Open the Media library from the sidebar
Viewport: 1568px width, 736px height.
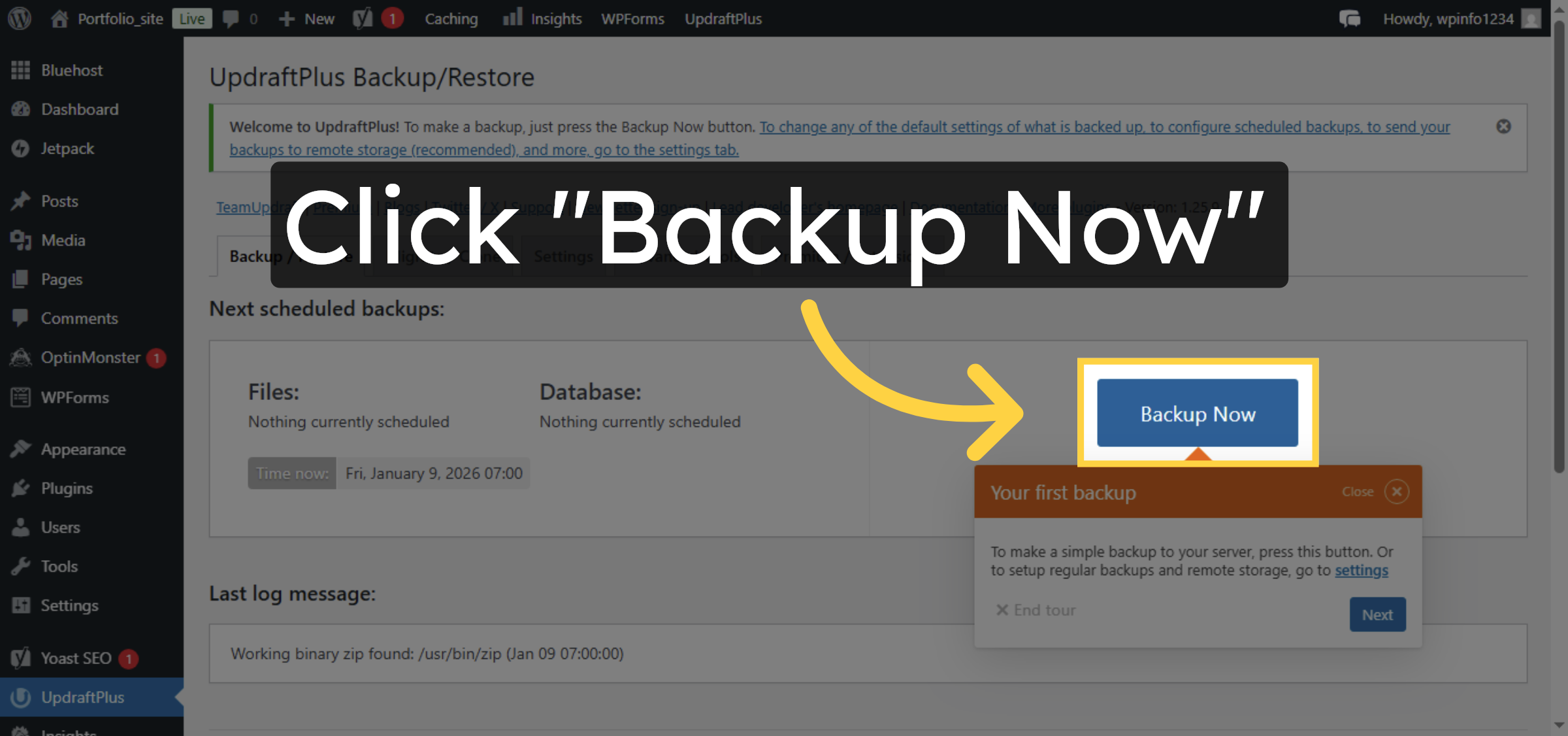tap(63, 240)
